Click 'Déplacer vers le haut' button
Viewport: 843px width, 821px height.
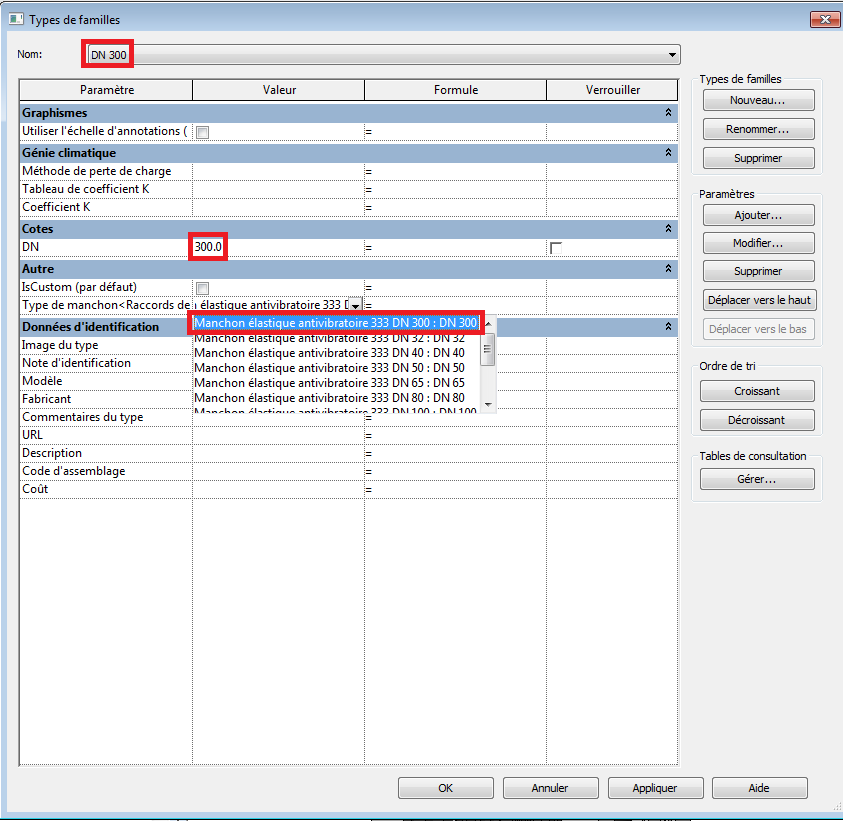pyautogui.click(x=758, y=300)
